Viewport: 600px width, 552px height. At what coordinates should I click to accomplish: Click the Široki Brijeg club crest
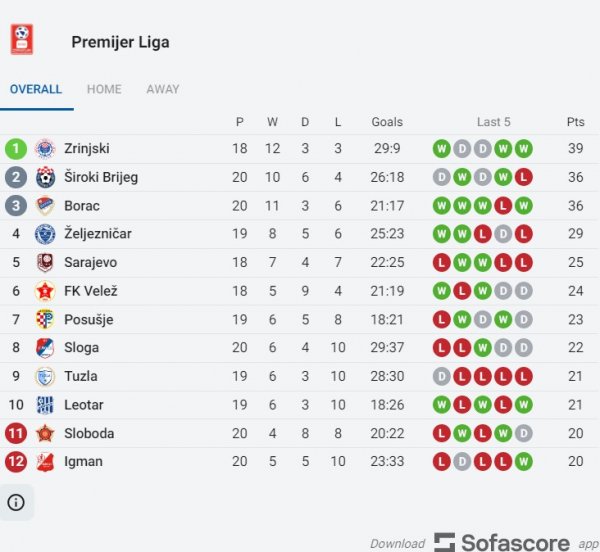(x=44, y=178)
